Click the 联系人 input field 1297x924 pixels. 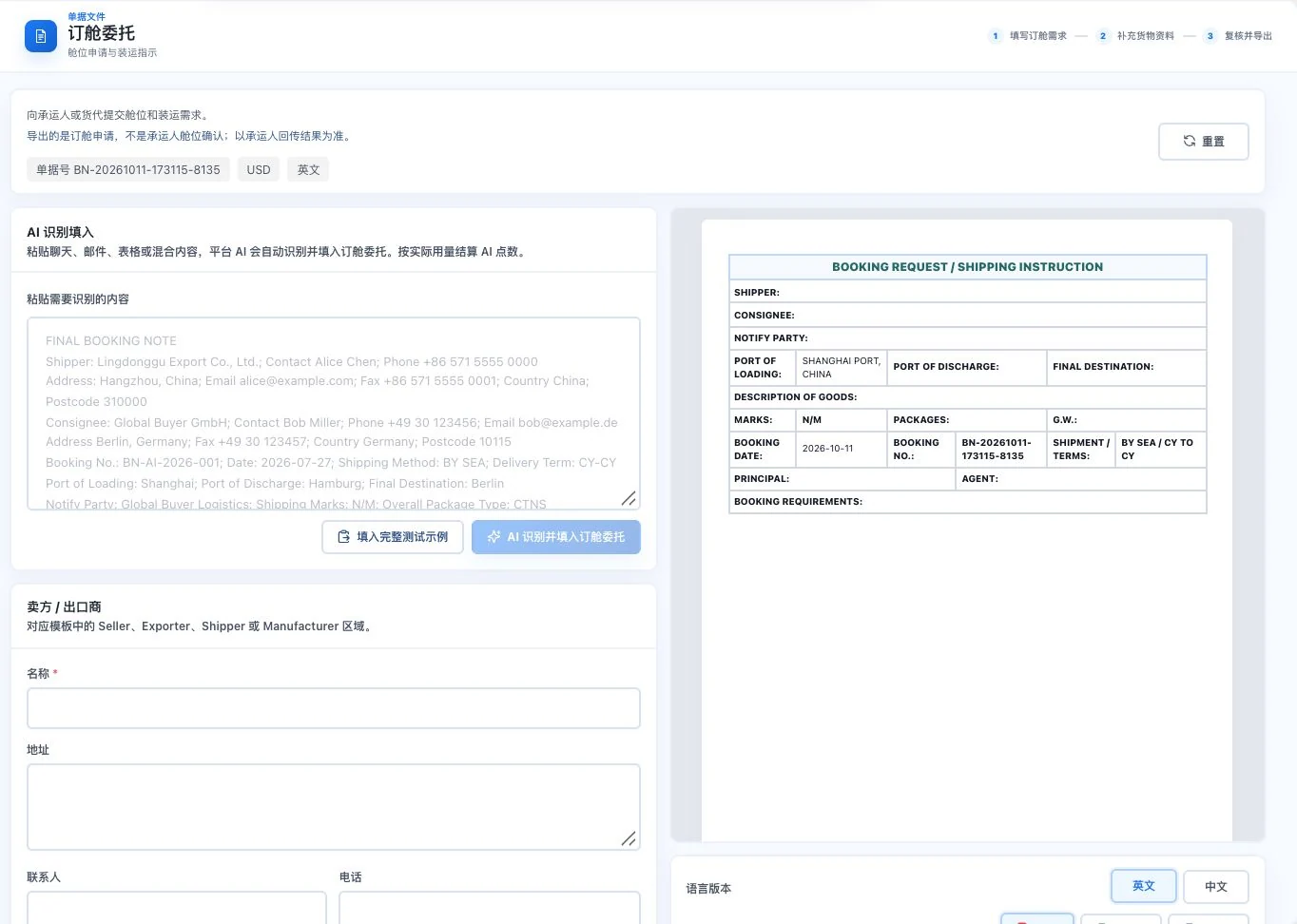tap(177, 907)
